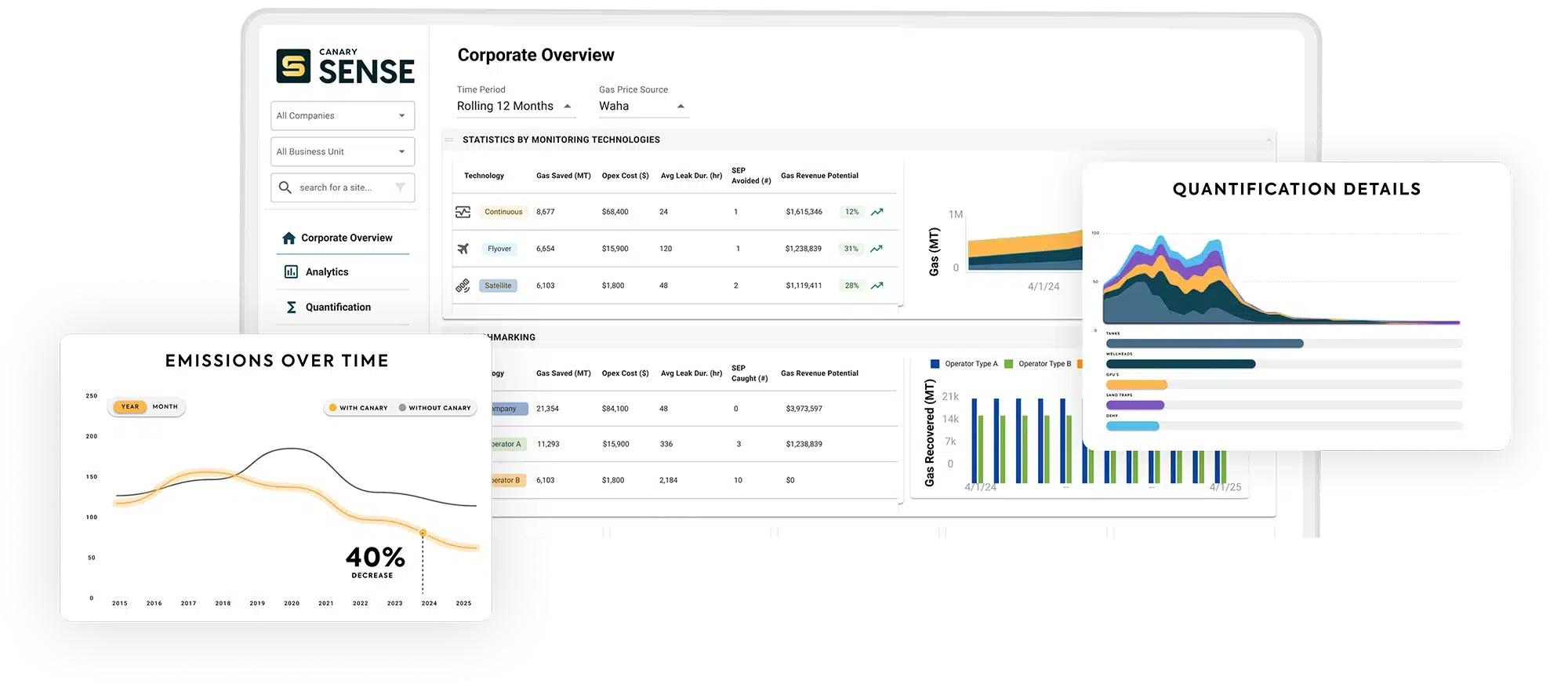Click the 2,184 leak duration value
Image resolution: width=1568 pixels, height=684 pixels.
coord(669,480)
